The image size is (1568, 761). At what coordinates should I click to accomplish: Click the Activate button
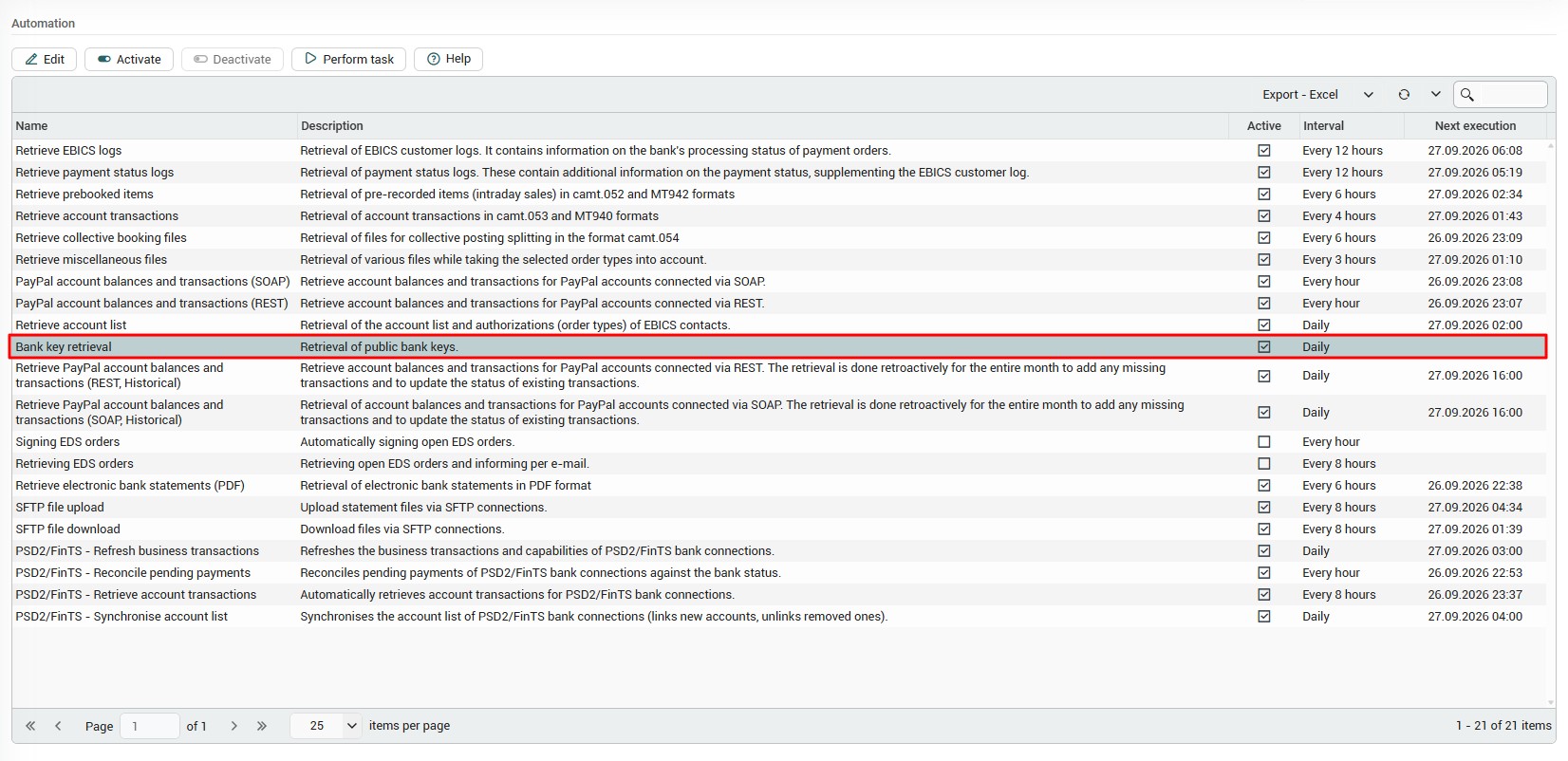tap(129, 59)
